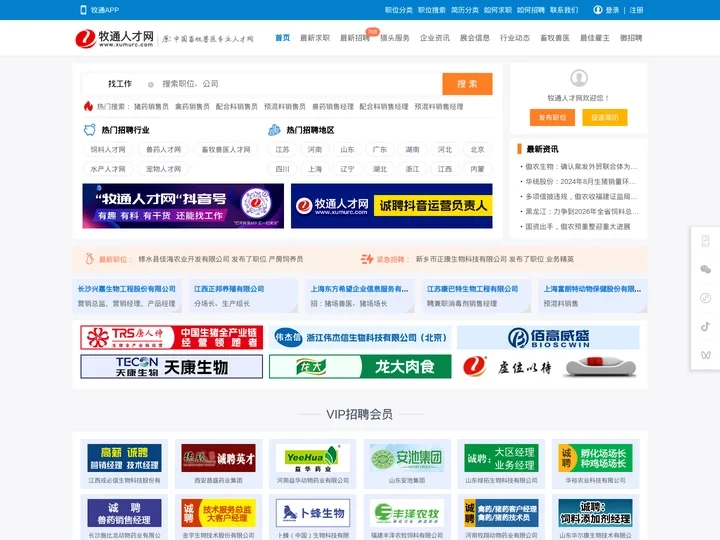The height and width of the screenshot is (540, 720).
Task: Click the 注册 link
Action: pyautogui.click(x=636, y=10)
